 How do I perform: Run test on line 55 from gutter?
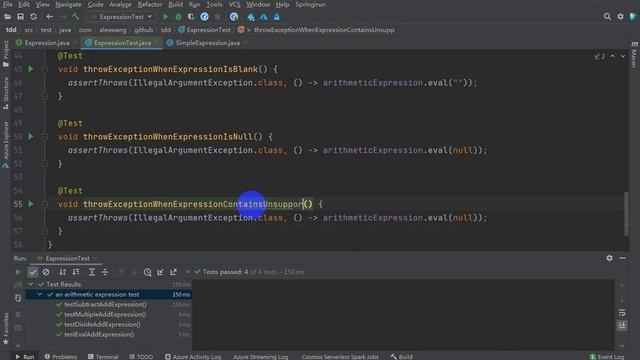(31, 204)
